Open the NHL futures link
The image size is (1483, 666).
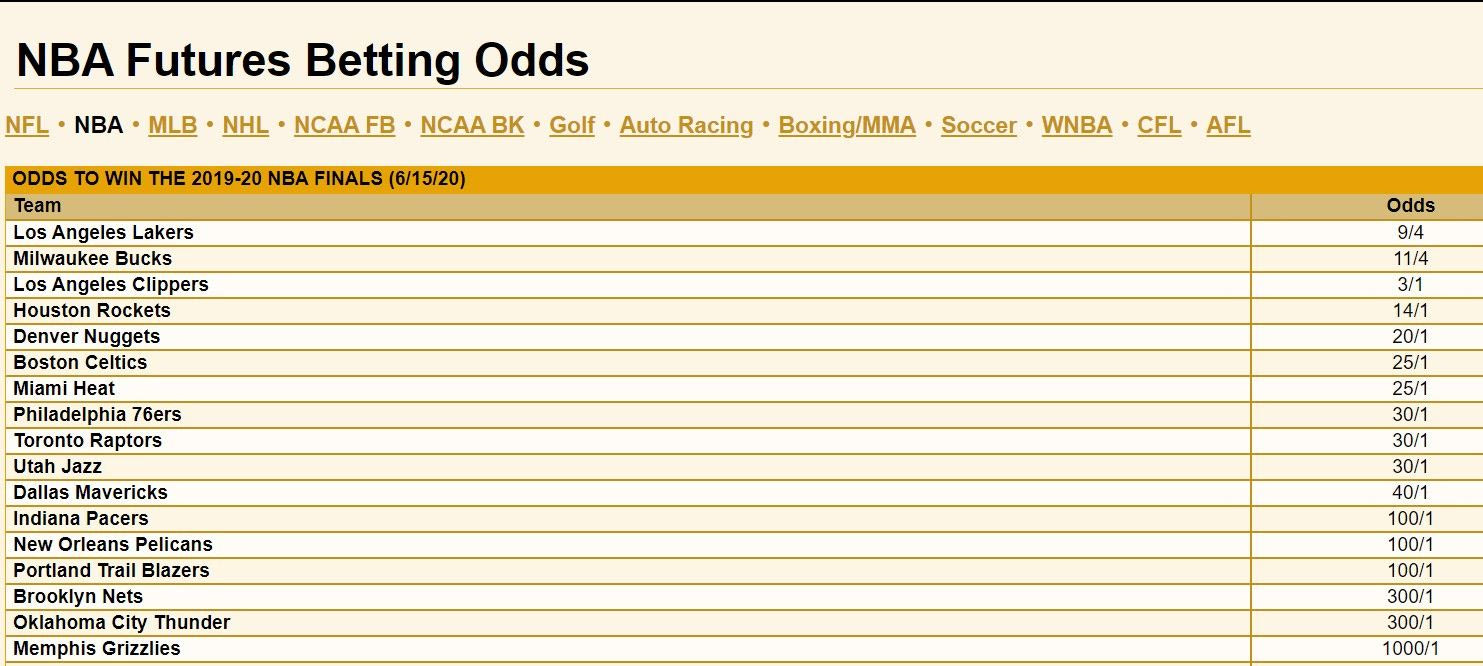(x=246, y=126)
